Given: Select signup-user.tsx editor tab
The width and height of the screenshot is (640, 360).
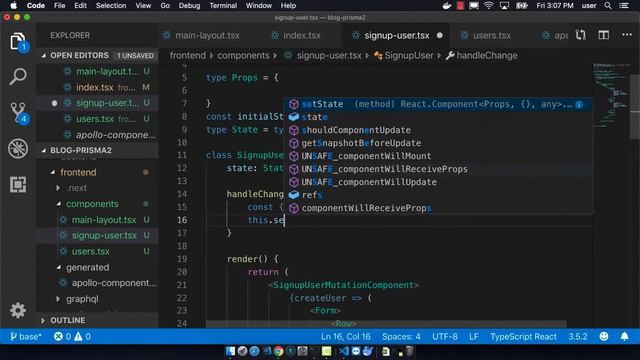Looking at the screenshot, I should coord(396,36).
